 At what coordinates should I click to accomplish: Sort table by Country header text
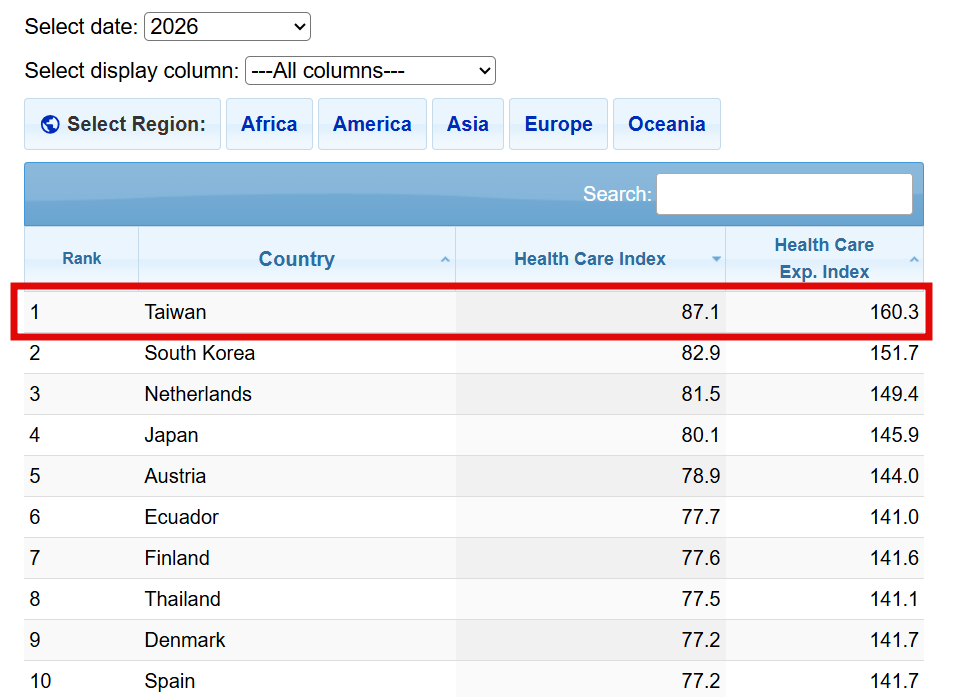point(296,260)
